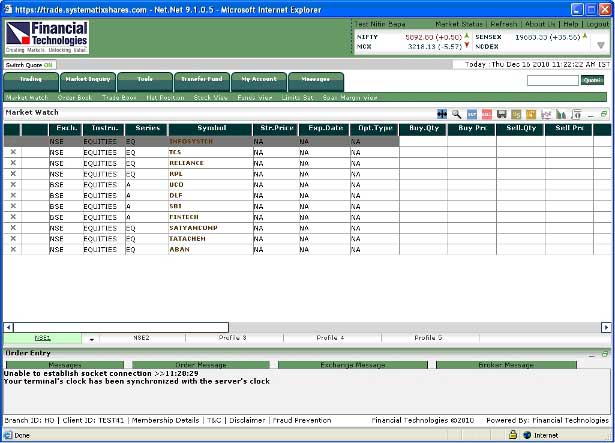Viewport: 615px width, 443px height.
Task: Open the Market Inquiry menu tab
Action: click(88, 82)
